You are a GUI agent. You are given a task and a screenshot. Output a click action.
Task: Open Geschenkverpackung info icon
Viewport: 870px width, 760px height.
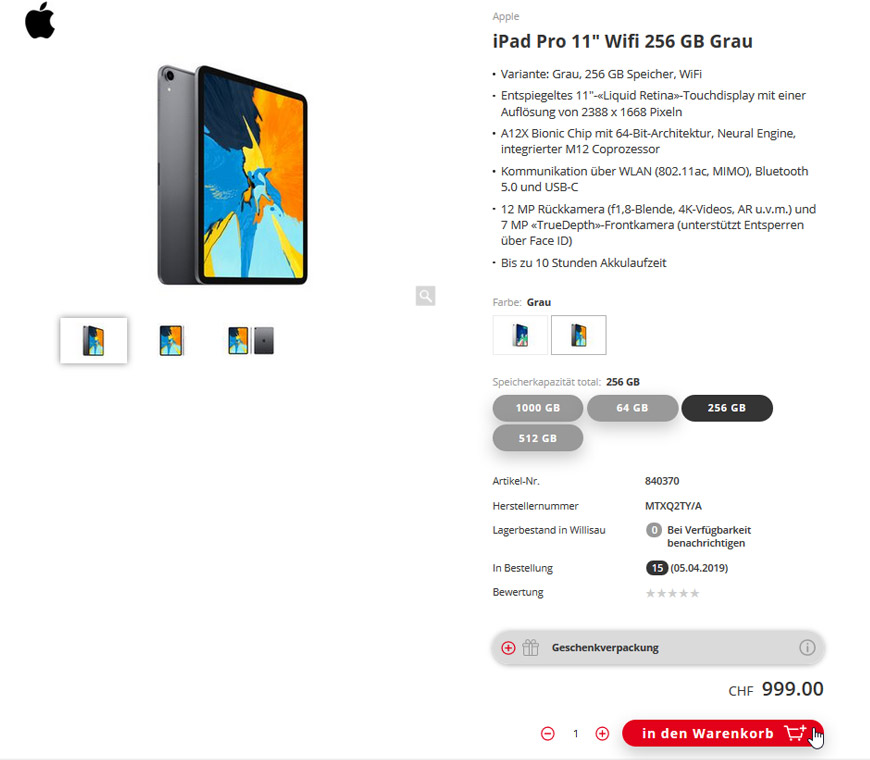tap(807, 647)
